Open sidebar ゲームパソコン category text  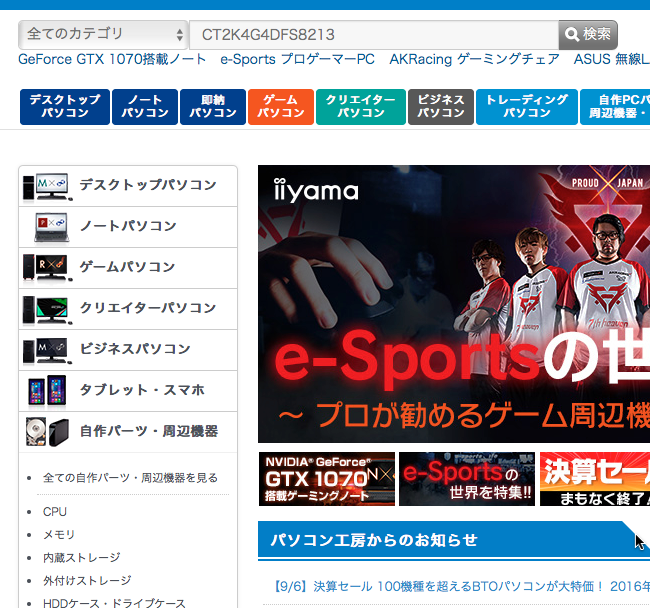click(x=127, y=266)
